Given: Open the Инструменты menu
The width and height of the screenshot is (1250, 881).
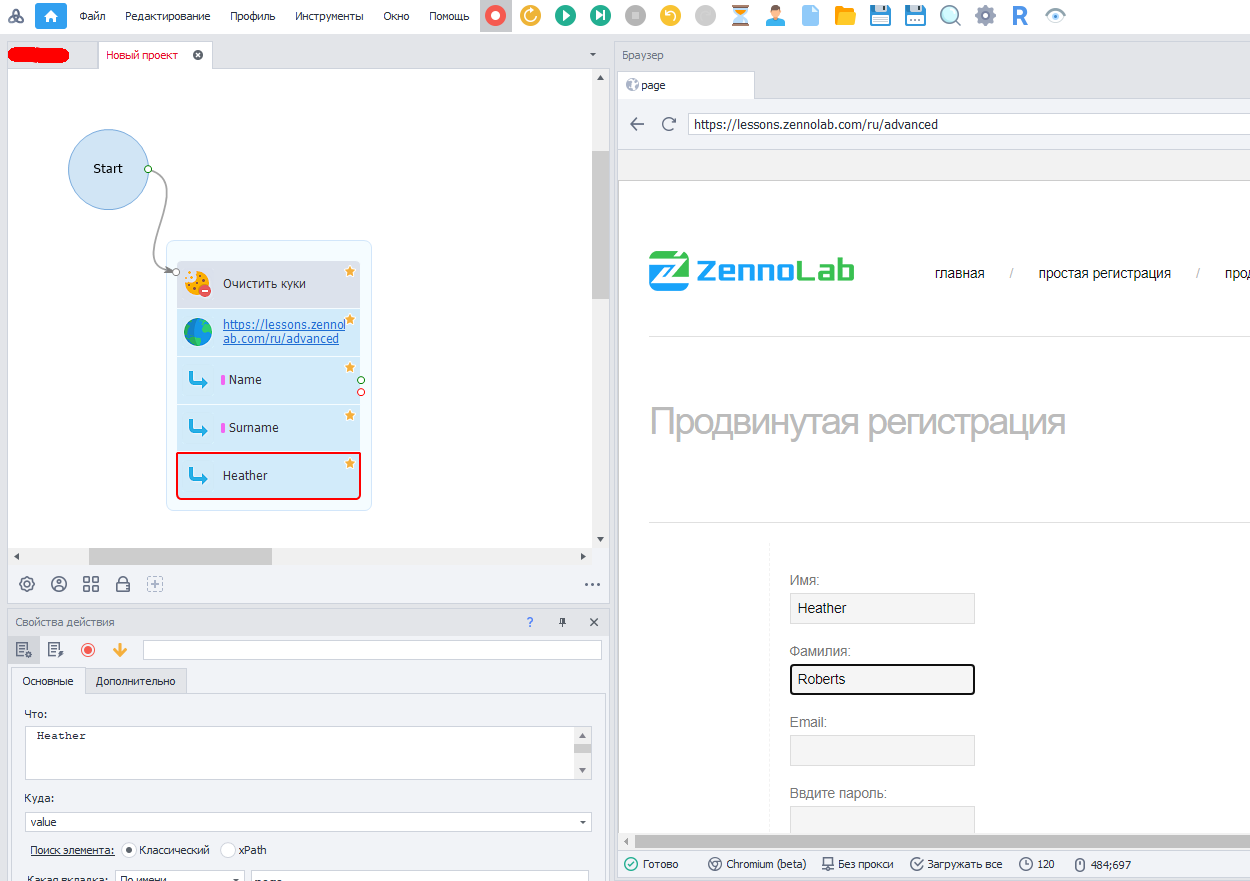Looking at the screenshot, I should pyautogui.click(x=330, y=16).
